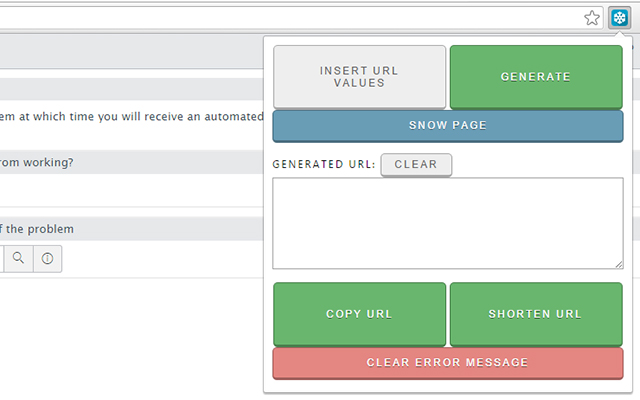Image resolution: width=640 pixels, height=400 pixels.
Task: Click inside the Generated URL text area
Action: (x=447, y=223)
